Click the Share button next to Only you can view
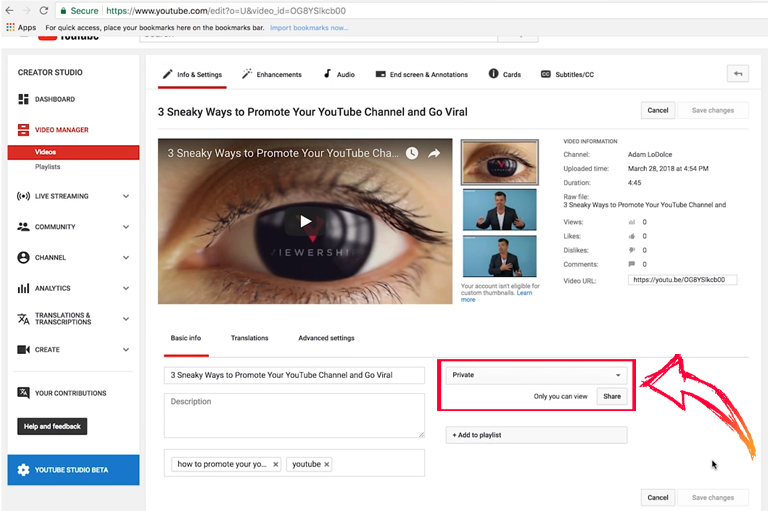 [x=612, y=396]
